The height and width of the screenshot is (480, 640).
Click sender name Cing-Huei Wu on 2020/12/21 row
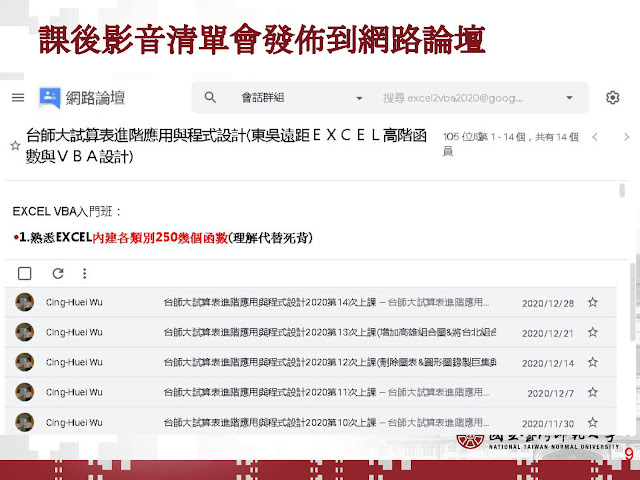click(74, 332)
